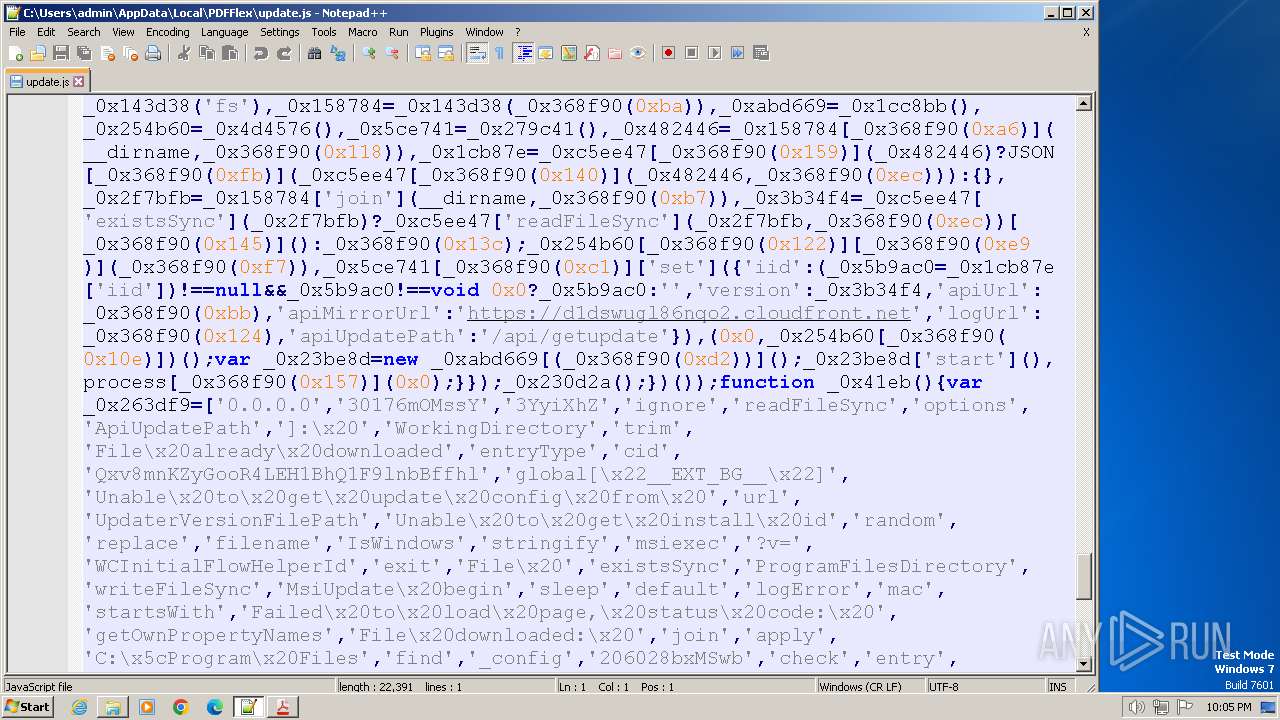1280x720 pixels.
Task: Paste from clipboard toolbar icon
Action: 229,53
